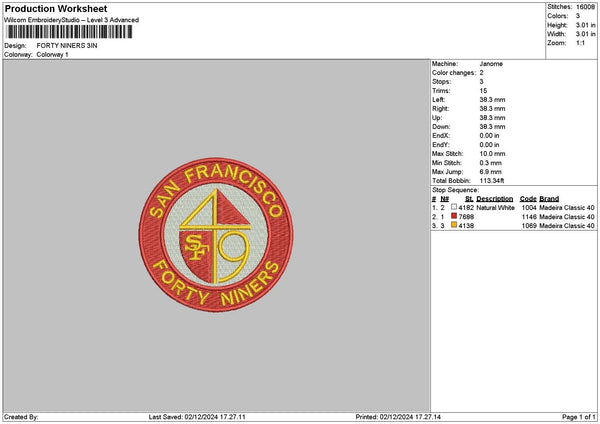Click thread code 1069
This screenshot has height=424, width=600.
pos(529,225)
